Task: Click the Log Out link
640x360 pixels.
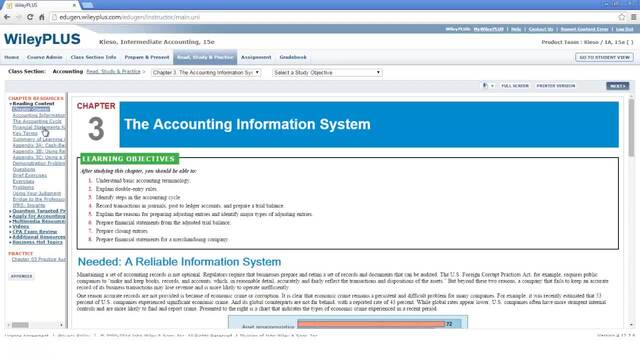Action: (x=624, y=29)
